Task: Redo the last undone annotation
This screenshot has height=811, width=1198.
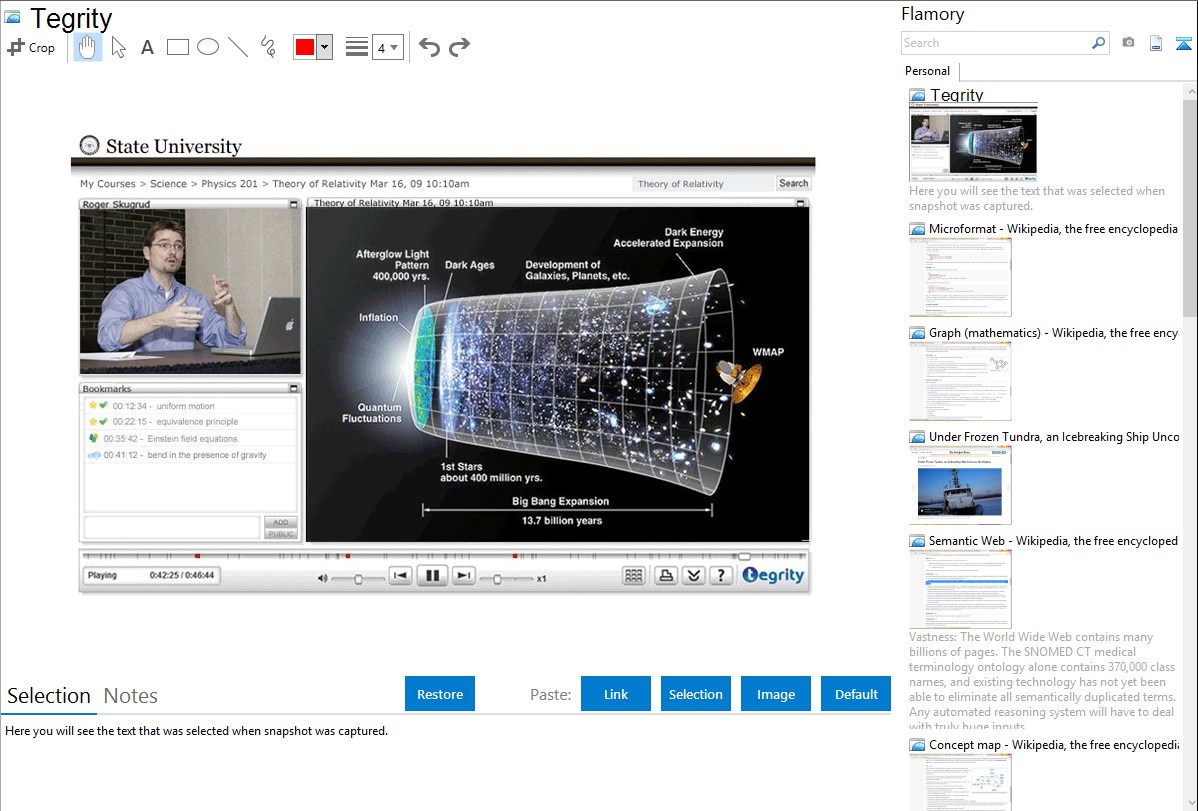Action: 459,47
